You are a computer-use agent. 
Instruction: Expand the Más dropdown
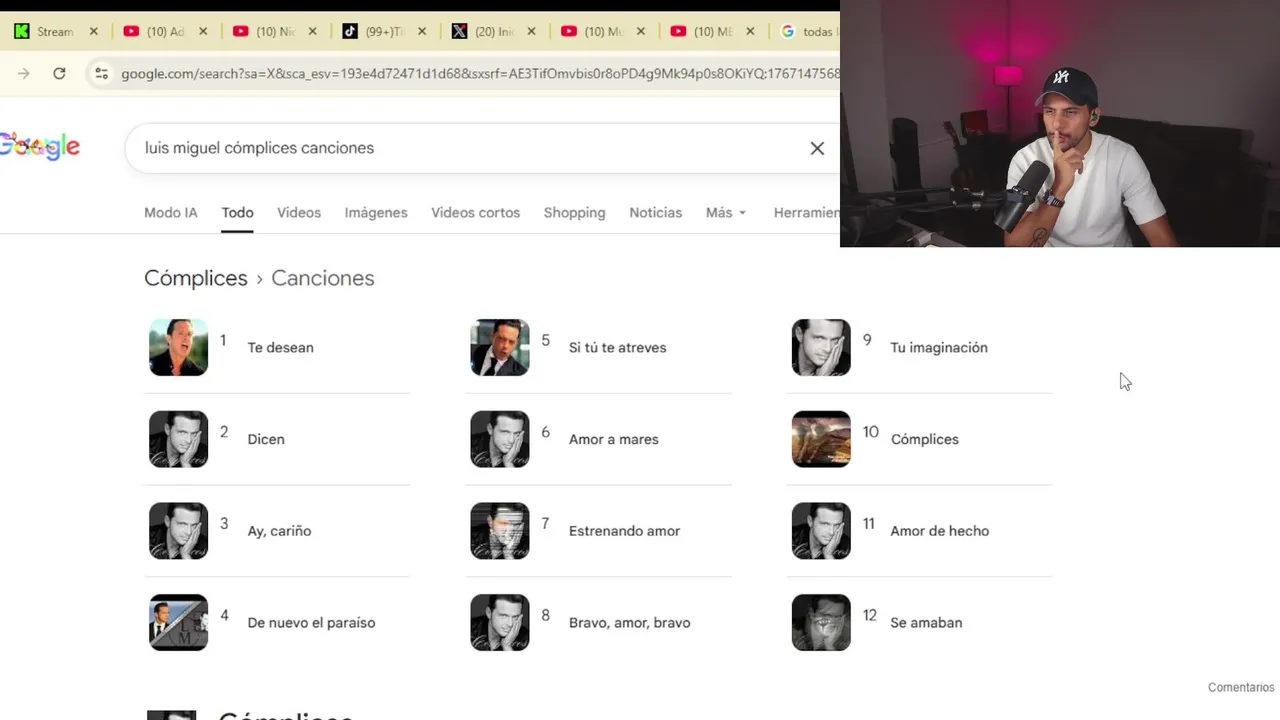click(x=726, y=213)
